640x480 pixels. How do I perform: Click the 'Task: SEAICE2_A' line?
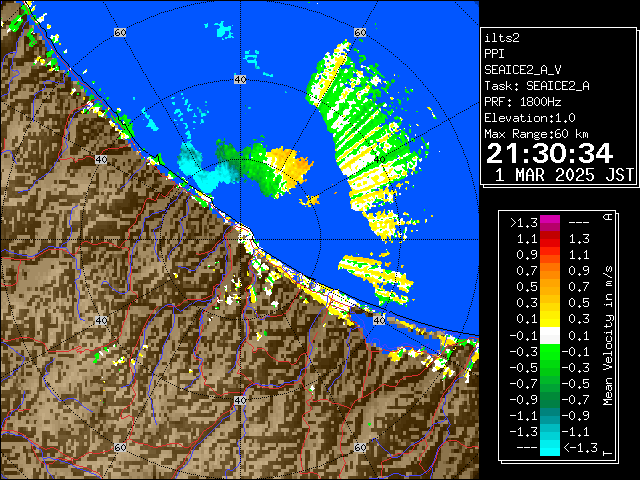tap(537, 86)
